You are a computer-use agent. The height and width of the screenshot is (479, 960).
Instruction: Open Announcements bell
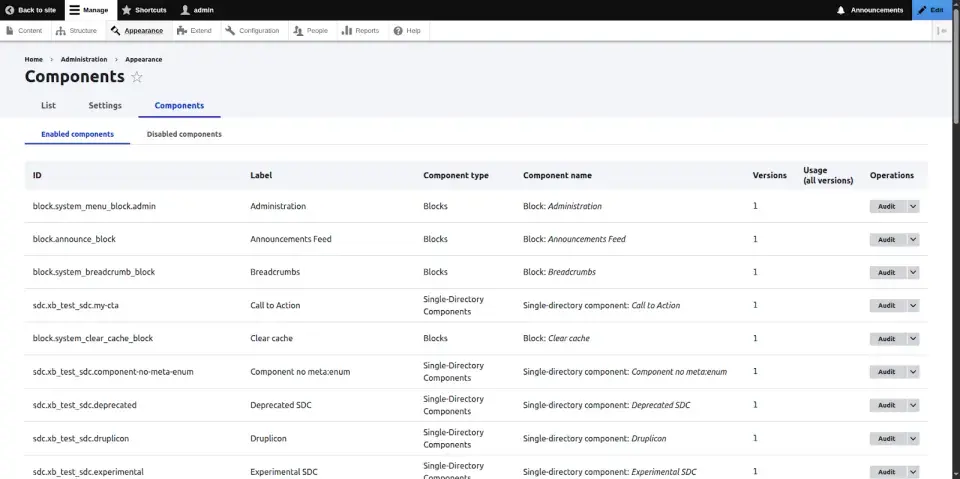pos(869,10)
